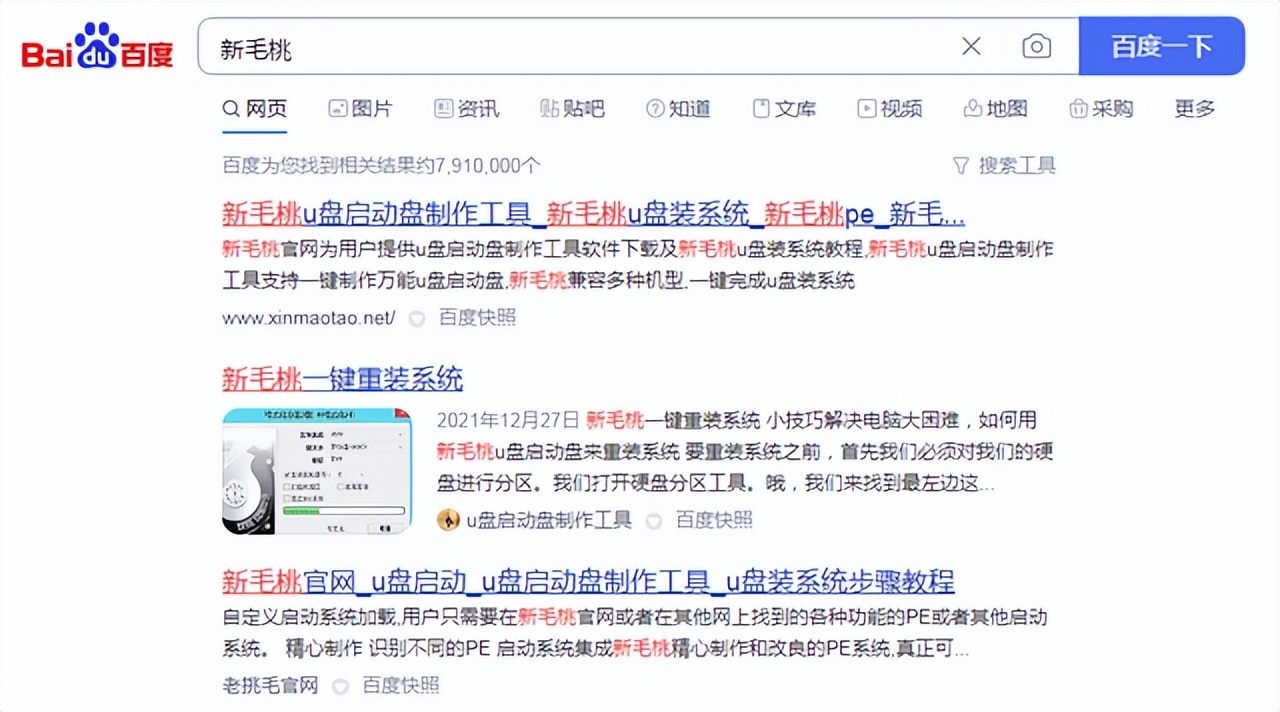Click the 地图 maps icon
Screen dimensions: 1280x712
pyautogui.click(x=972, y=108)
